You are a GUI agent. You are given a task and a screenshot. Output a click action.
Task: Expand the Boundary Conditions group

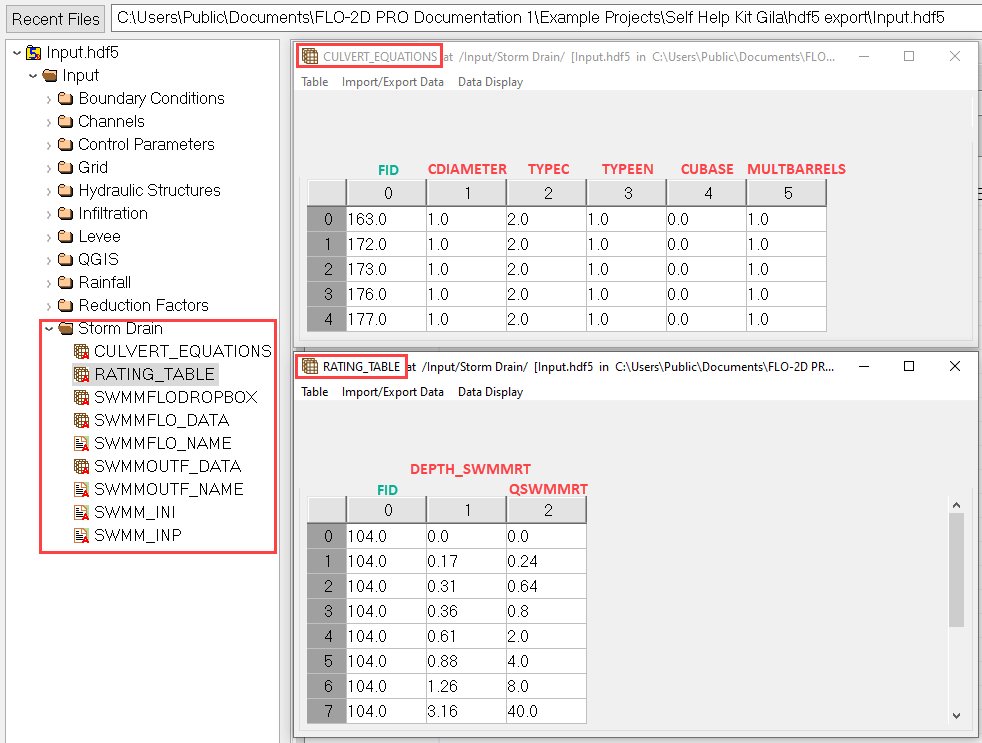point(49,98)
